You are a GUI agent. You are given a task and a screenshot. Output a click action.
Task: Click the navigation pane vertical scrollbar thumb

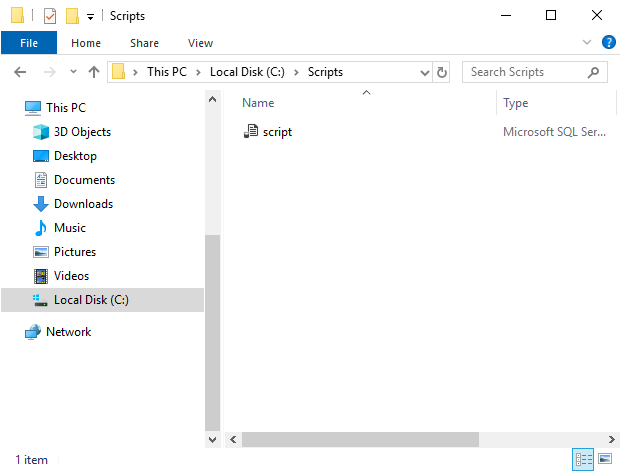coord(212,333)
